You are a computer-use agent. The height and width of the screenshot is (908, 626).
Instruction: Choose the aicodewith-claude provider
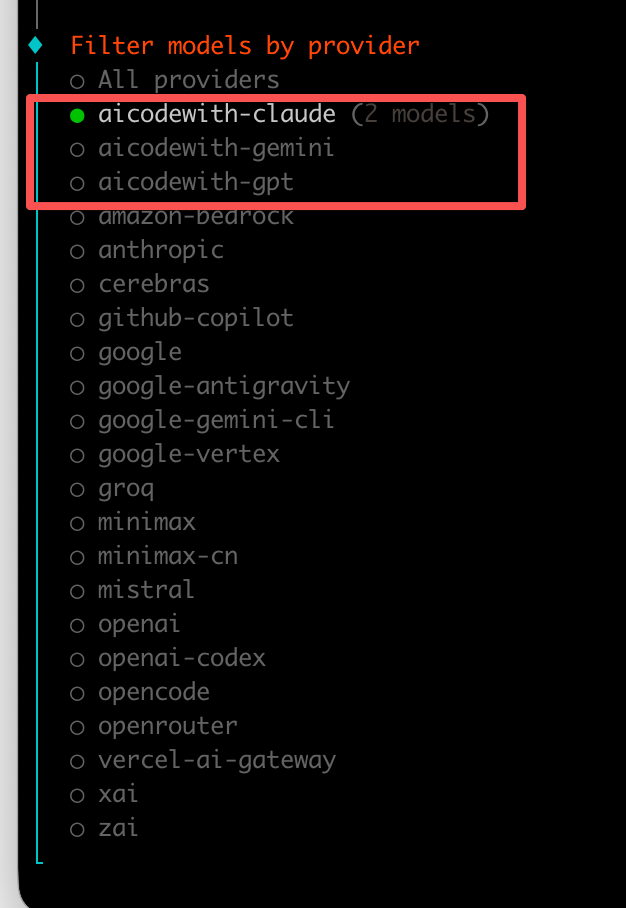coord(216,114)
